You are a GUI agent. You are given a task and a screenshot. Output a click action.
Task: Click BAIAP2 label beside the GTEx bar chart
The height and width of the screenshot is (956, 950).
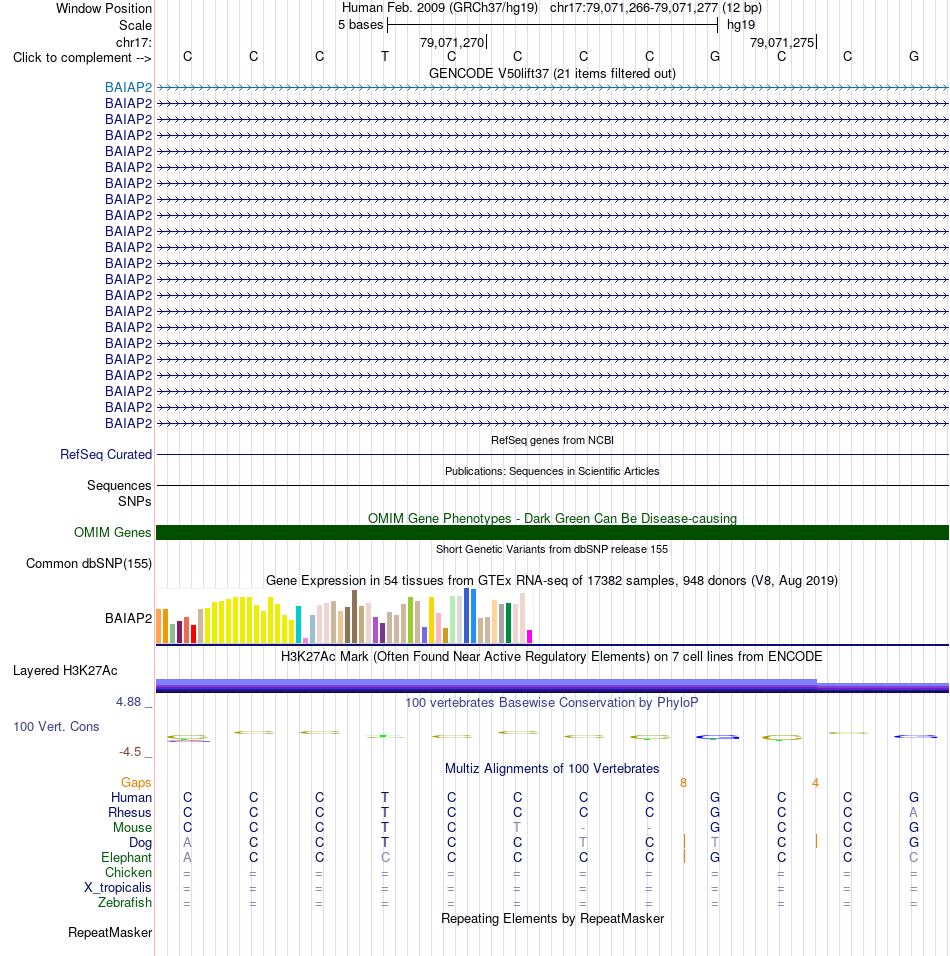coord(128,618)
